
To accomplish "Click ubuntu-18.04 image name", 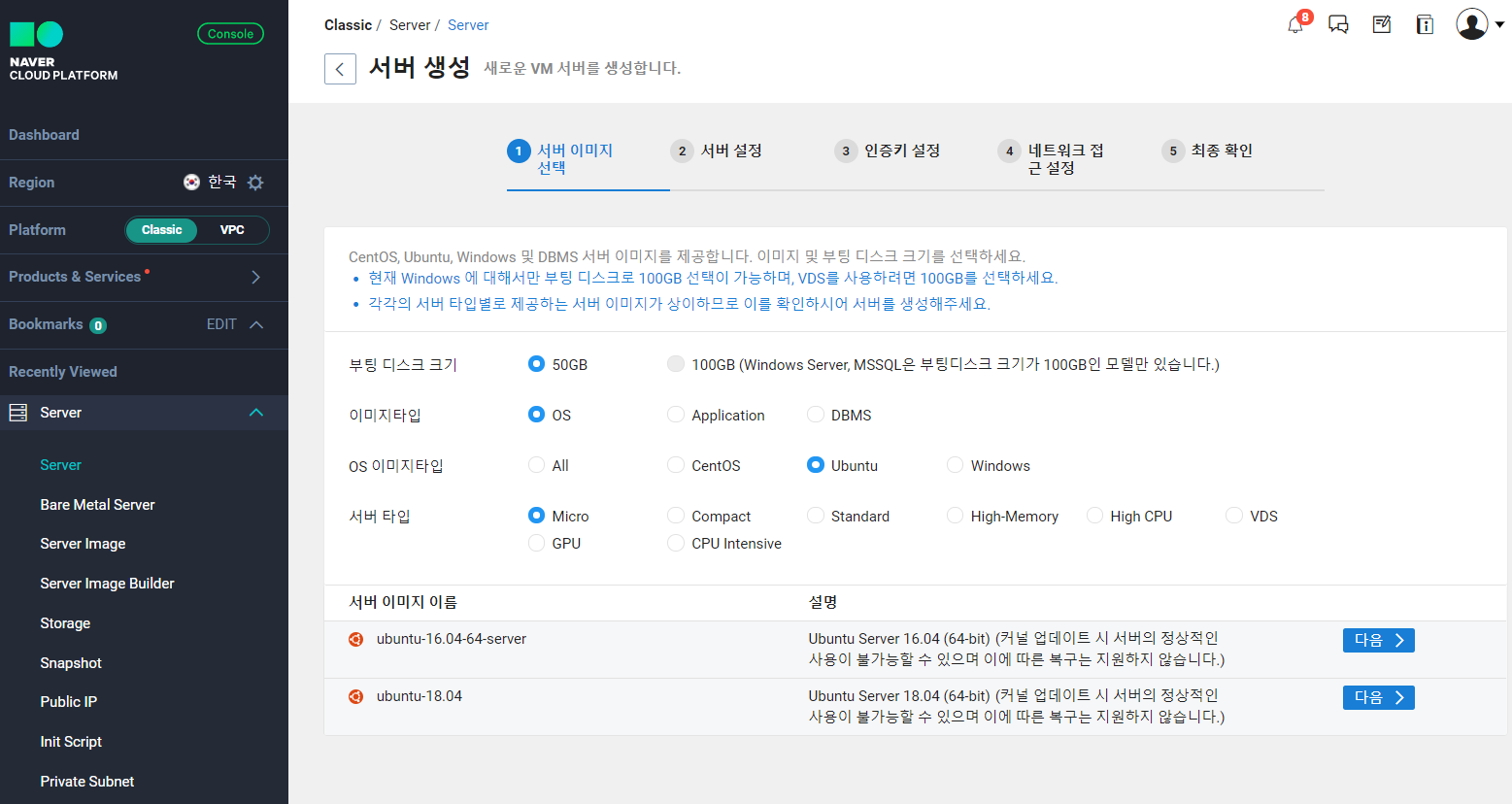I will click(x=420, y=696).
